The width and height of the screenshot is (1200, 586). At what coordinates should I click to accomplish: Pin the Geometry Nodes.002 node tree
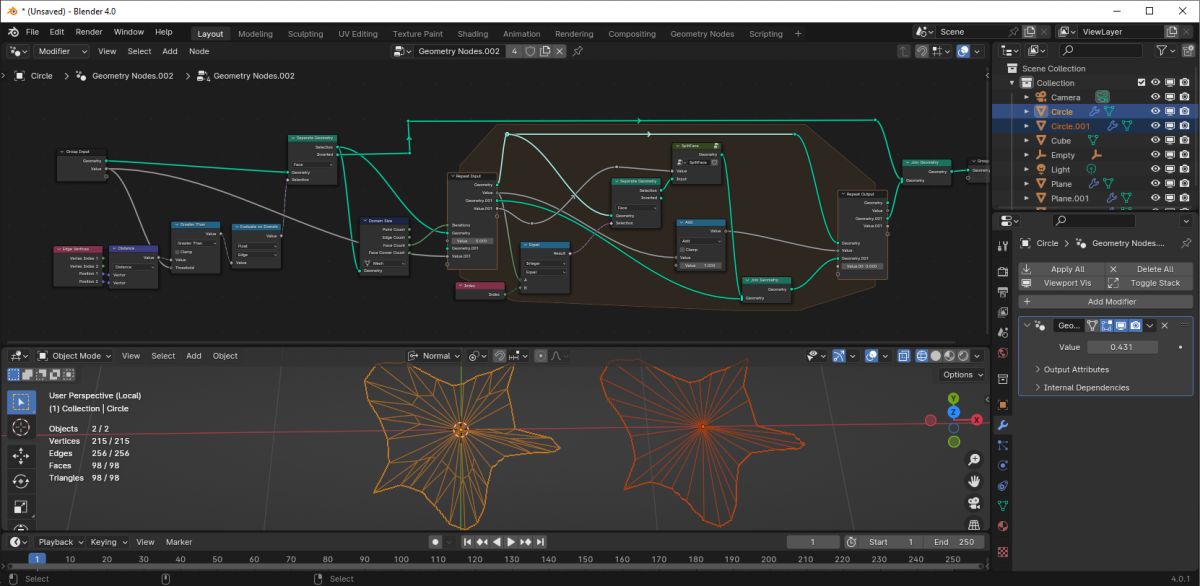pos(578,51)
